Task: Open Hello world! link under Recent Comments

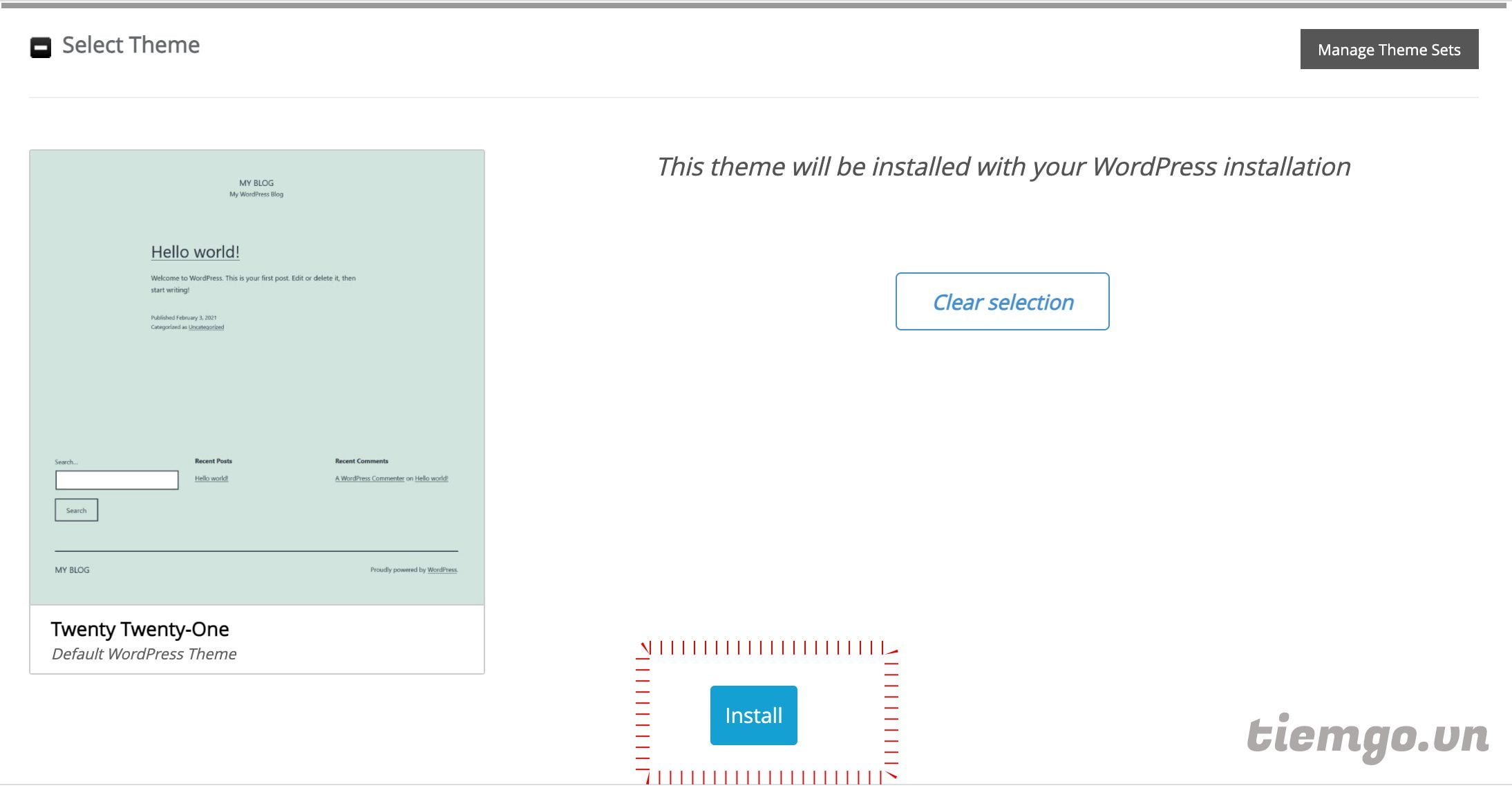Action: (431, 478)
